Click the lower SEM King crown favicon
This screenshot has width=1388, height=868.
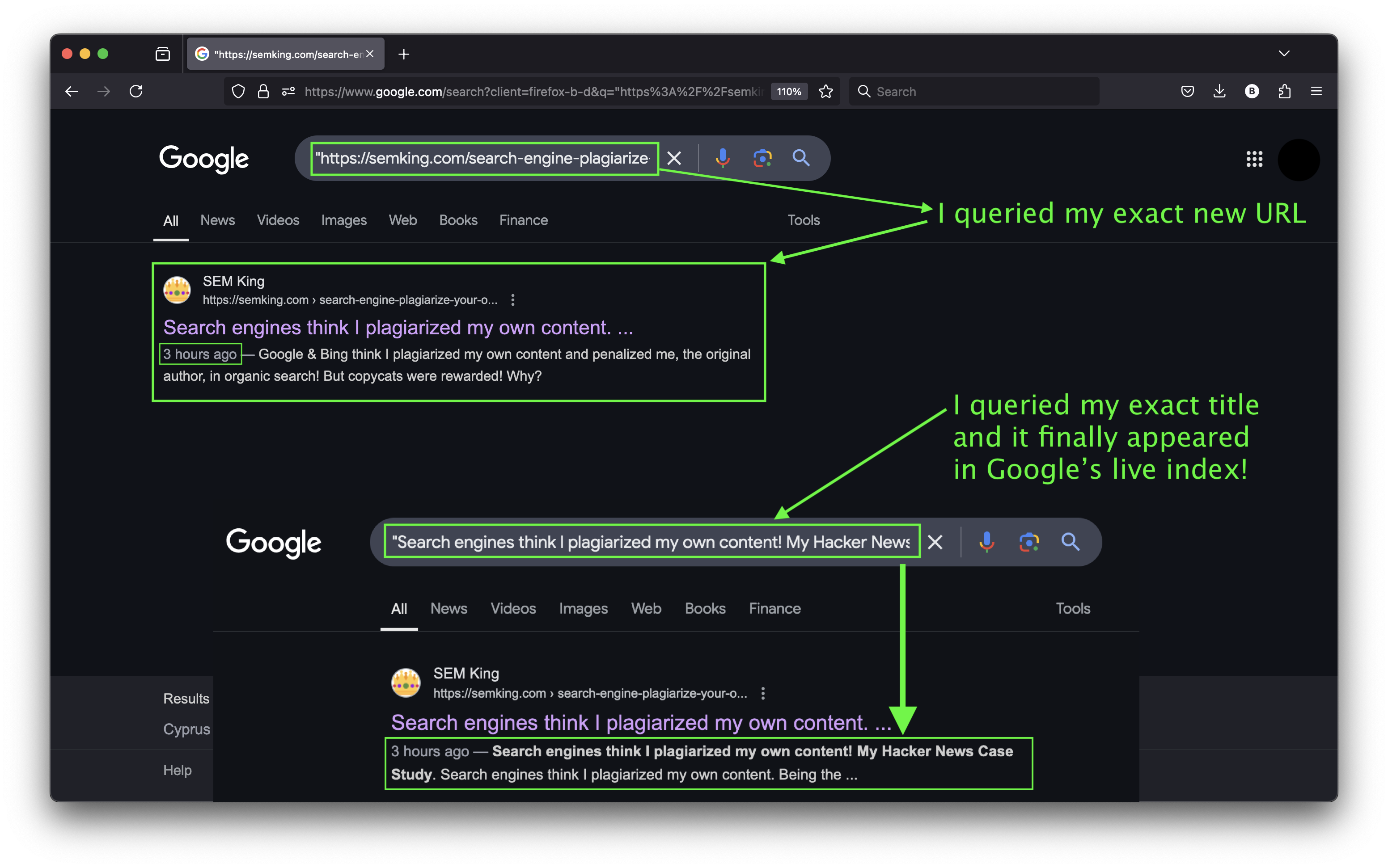[x=406, y=683]
